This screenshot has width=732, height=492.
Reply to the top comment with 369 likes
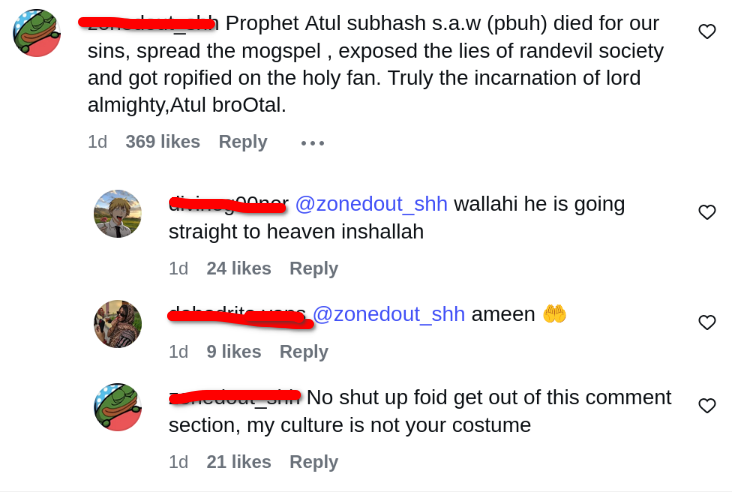tap(243, 142)
